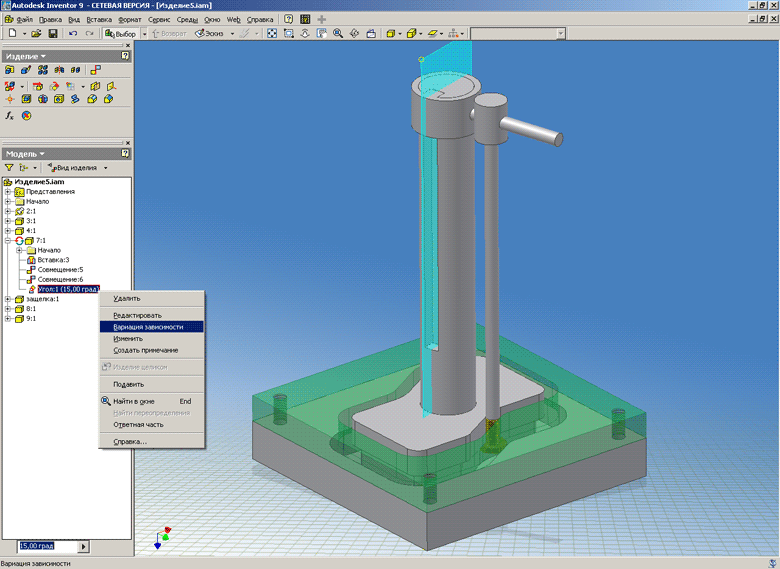Click the Mirror Components icon
780x569 pixels.
click(59, 70)
